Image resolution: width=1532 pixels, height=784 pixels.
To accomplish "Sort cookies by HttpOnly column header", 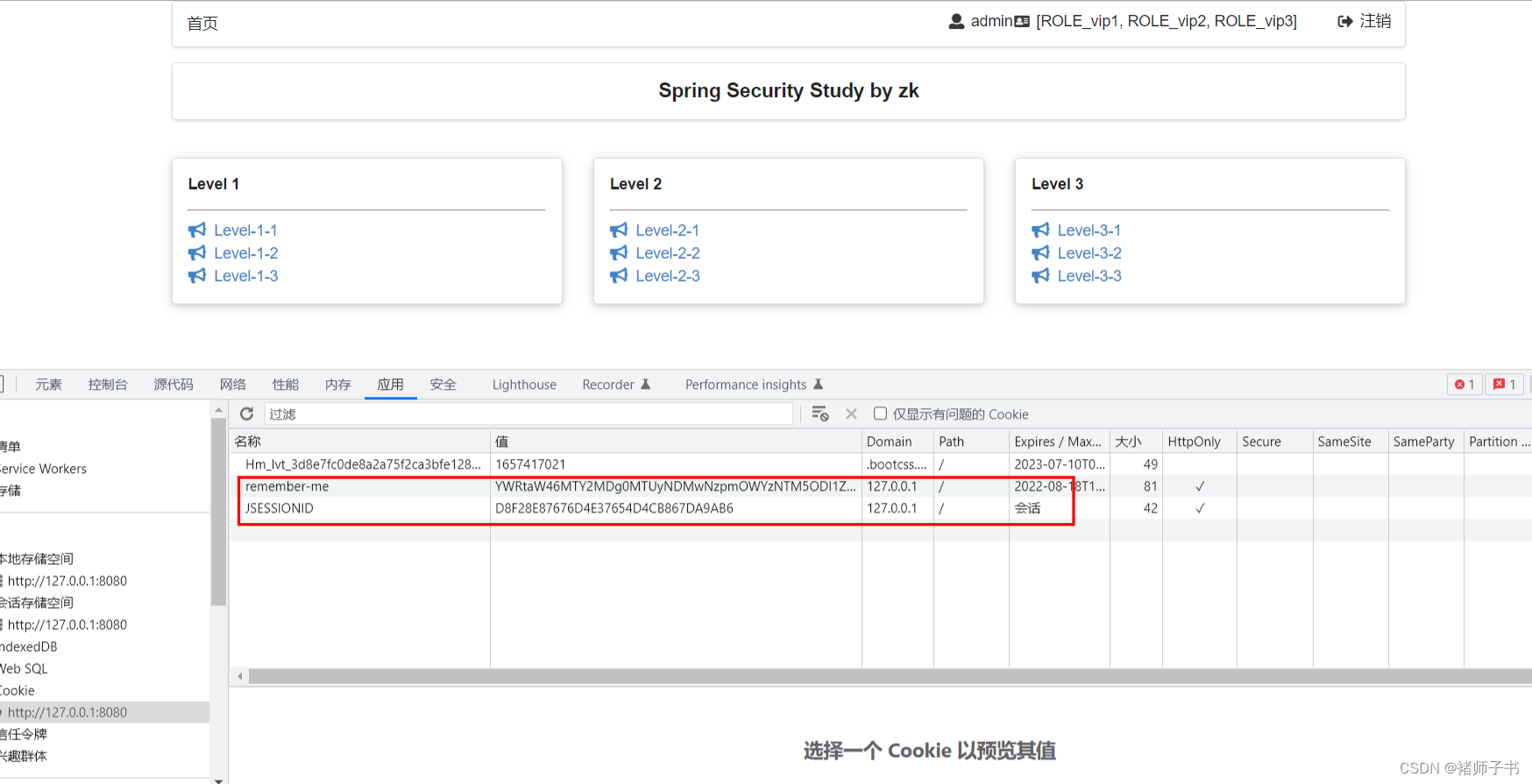I will click(1200, 441).
